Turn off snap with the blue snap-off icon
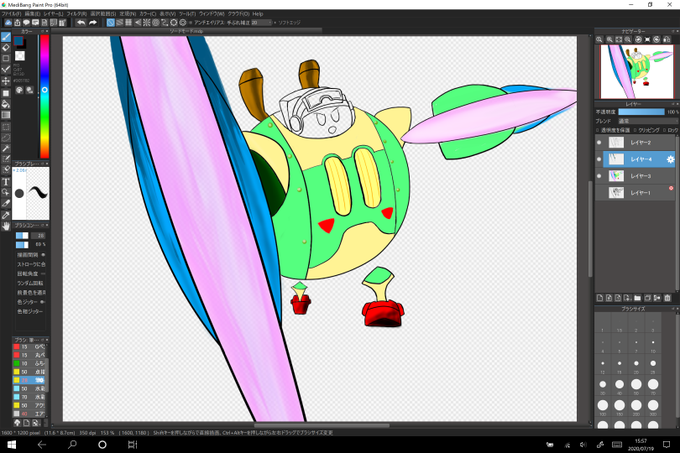680x453 pixels. pyautogui.click(x=111, y=23)
